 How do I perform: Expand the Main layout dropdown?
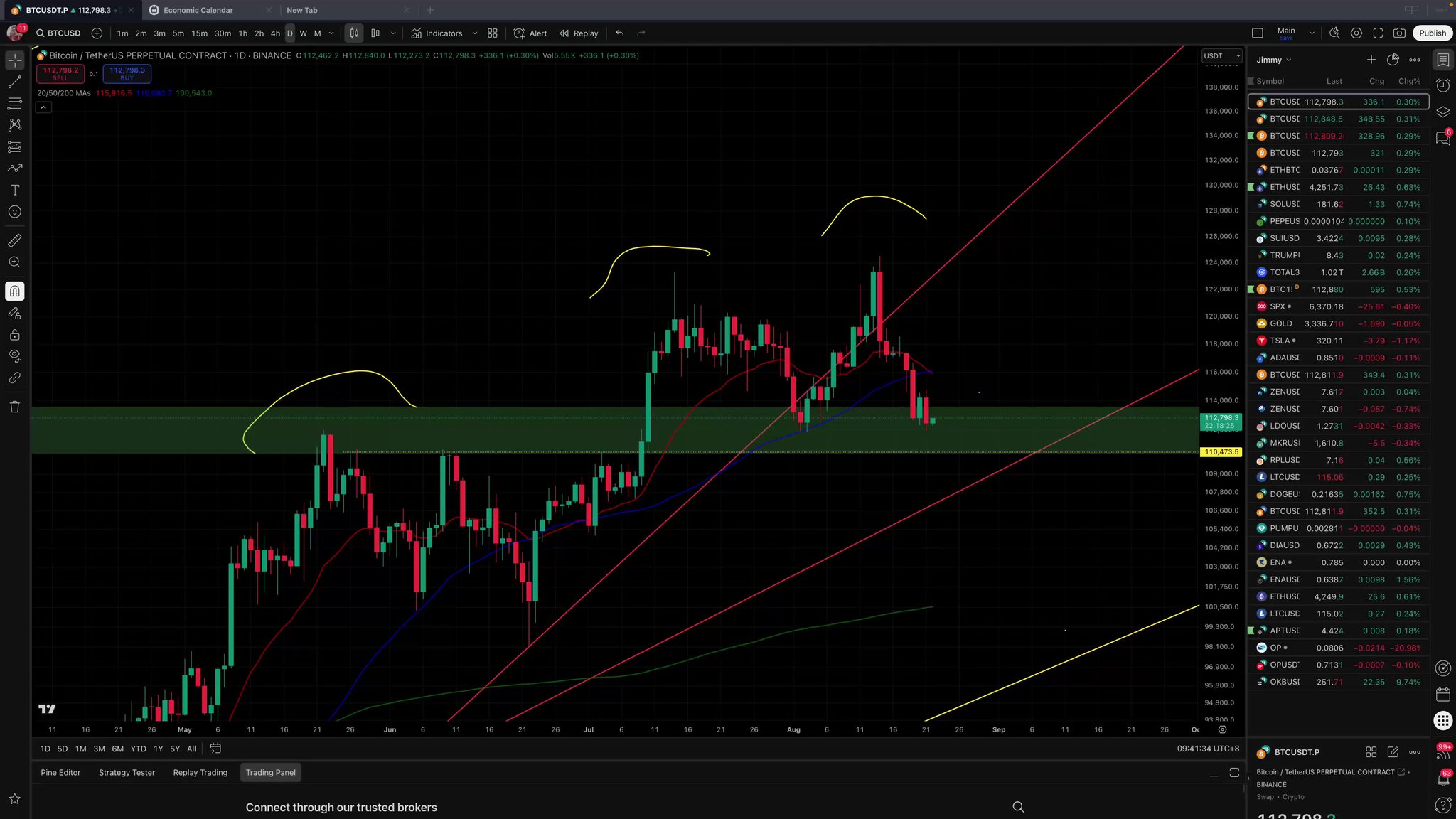(1312, 33)
